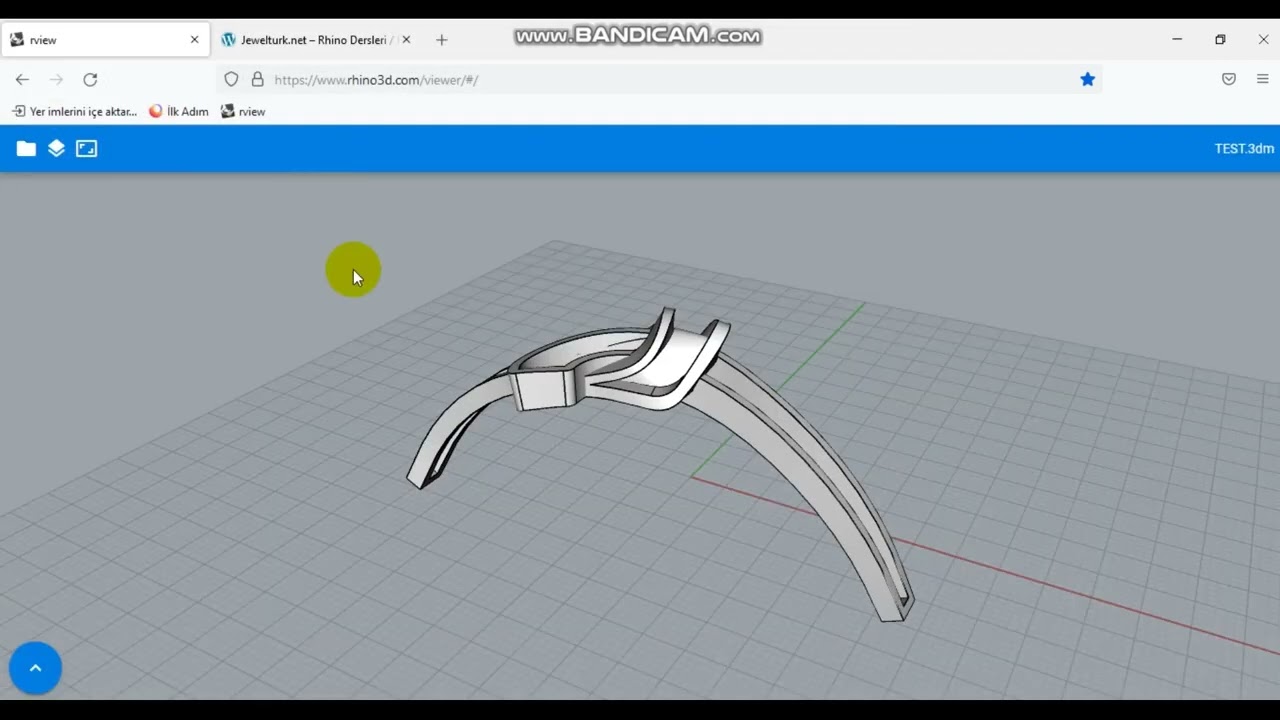1280x720 pixels.
Task: Toggle the bookmark star for this page
Action: (x=1087, y=80)
